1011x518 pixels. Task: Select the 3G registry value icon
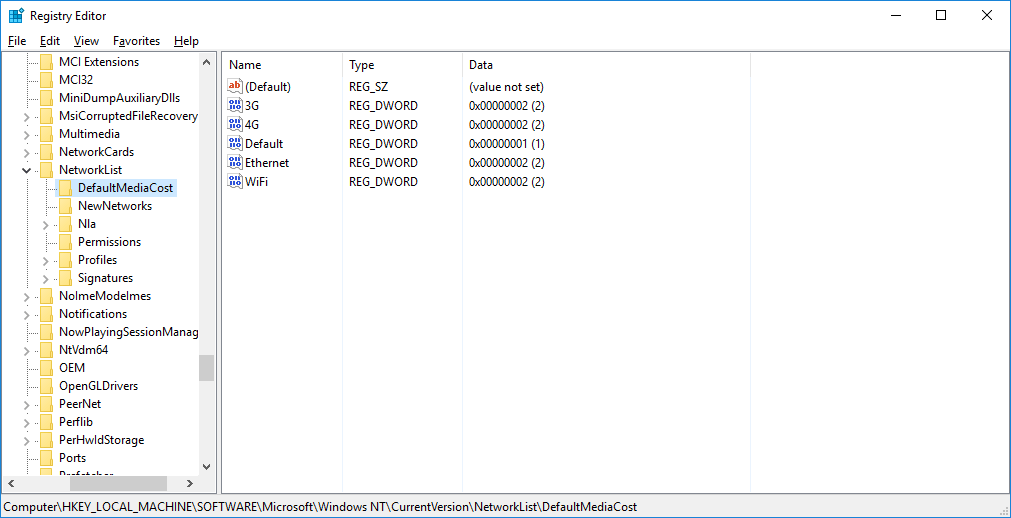pos(235,106)
